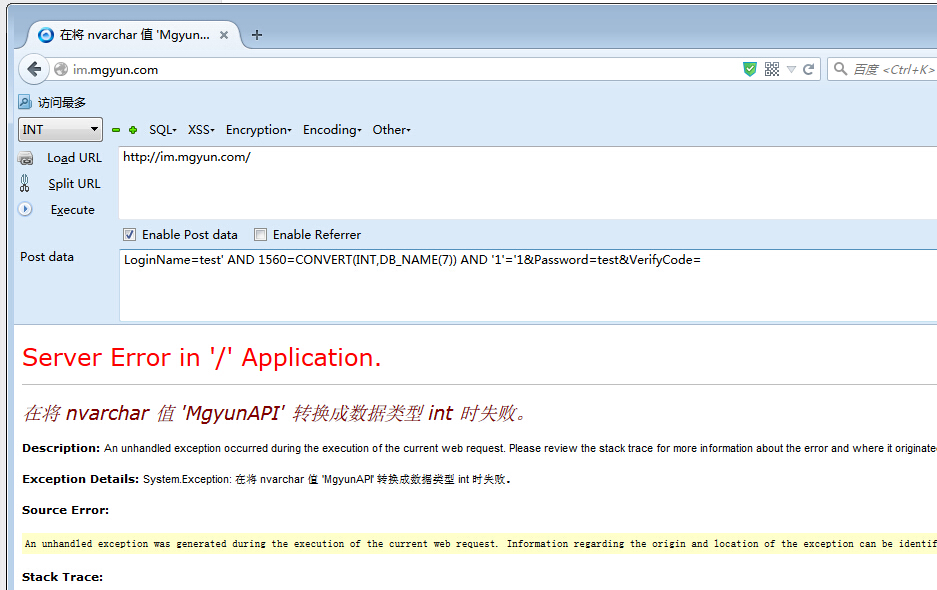Click Load URL button
This screenshot has height=590, width=937.
click(74, 158)
